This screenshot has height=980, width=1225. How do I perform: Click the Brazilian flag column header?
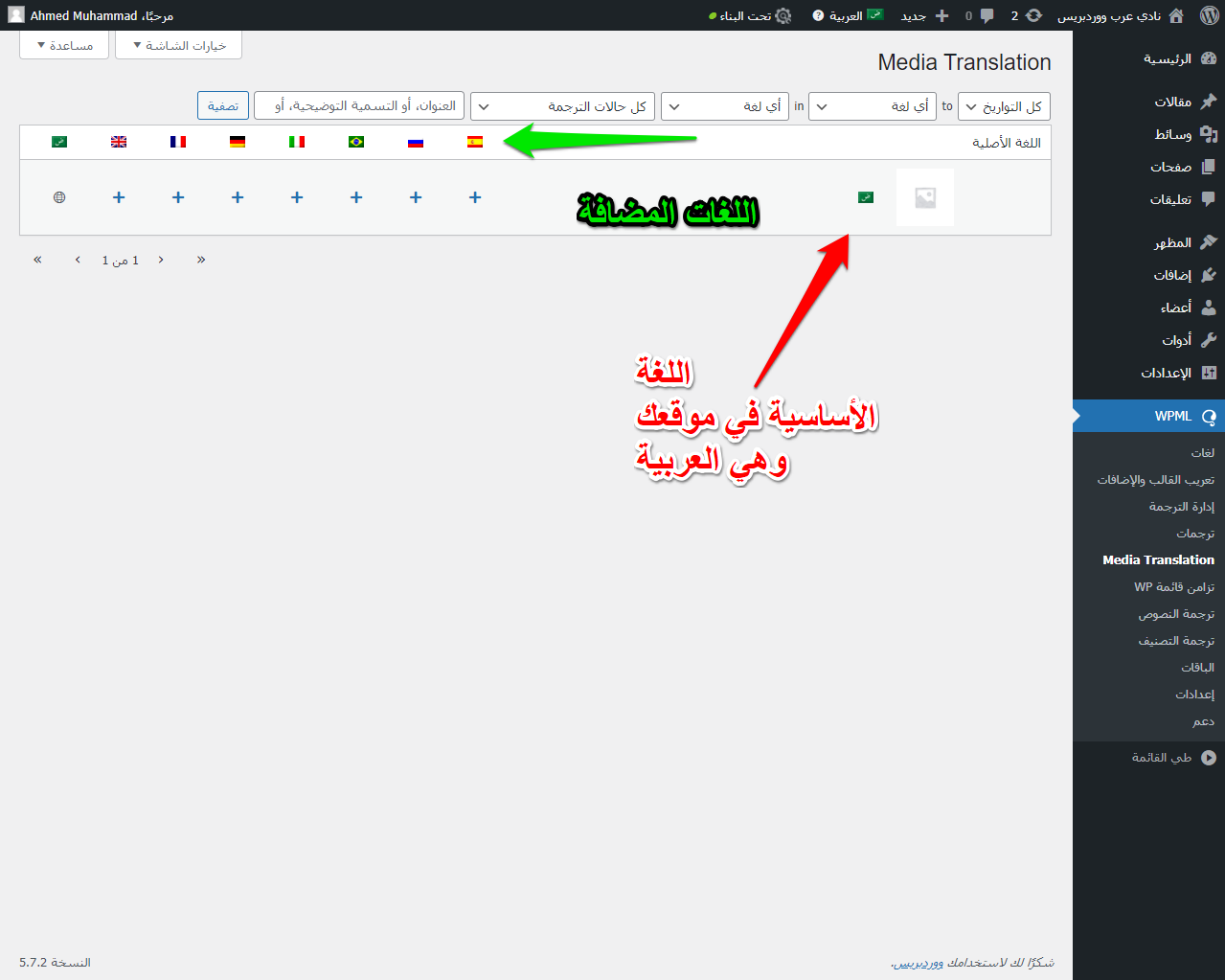point(356,142)
